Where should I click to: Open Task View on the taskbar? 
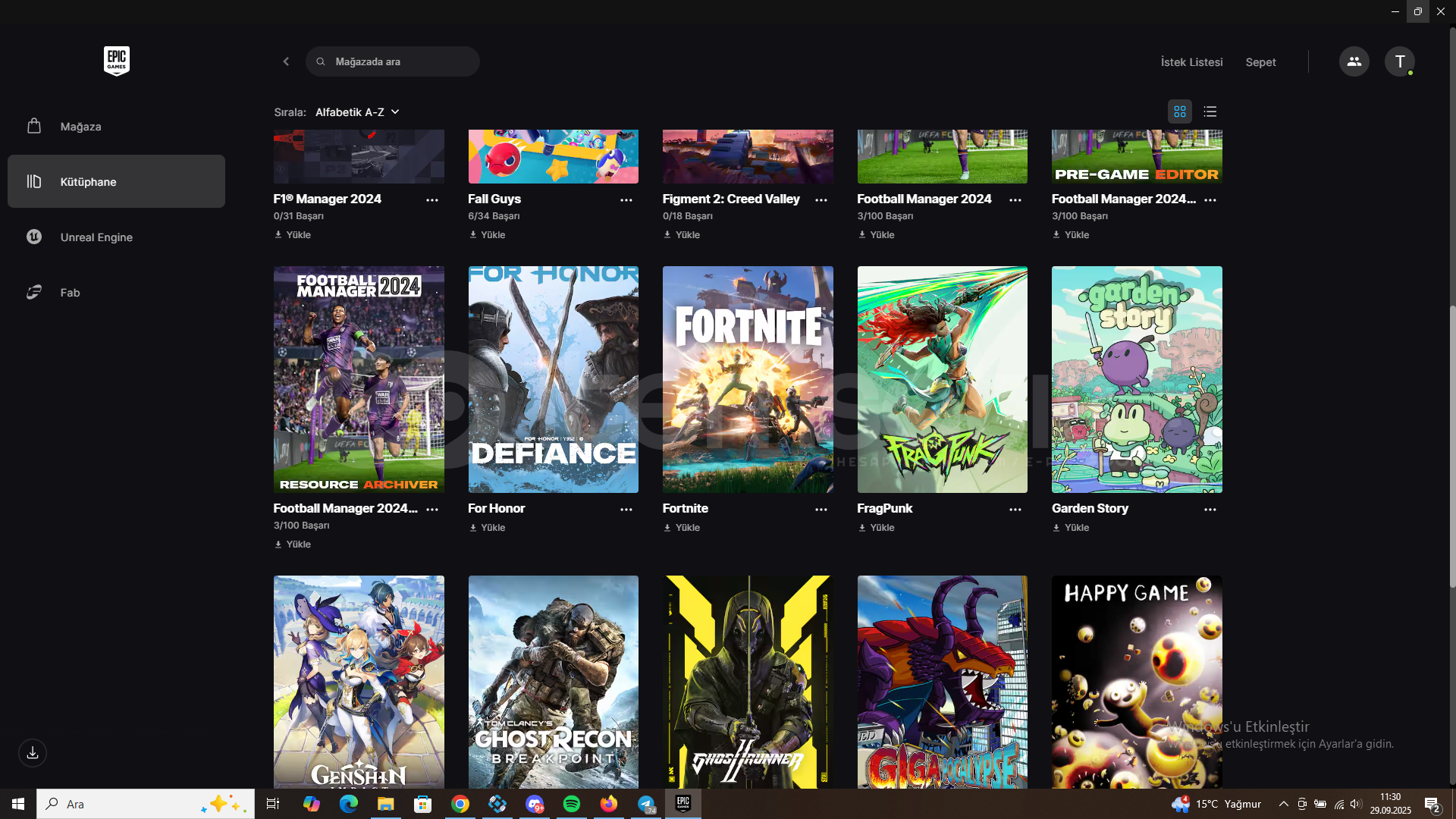tap(273, 804)
